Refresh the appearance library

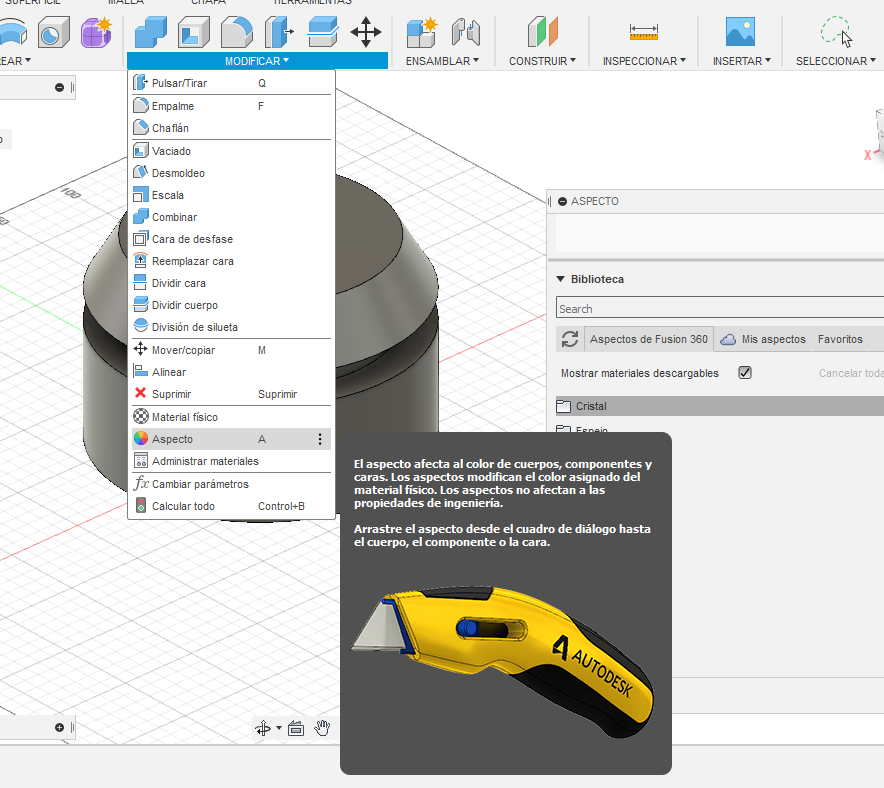(570, 339)
